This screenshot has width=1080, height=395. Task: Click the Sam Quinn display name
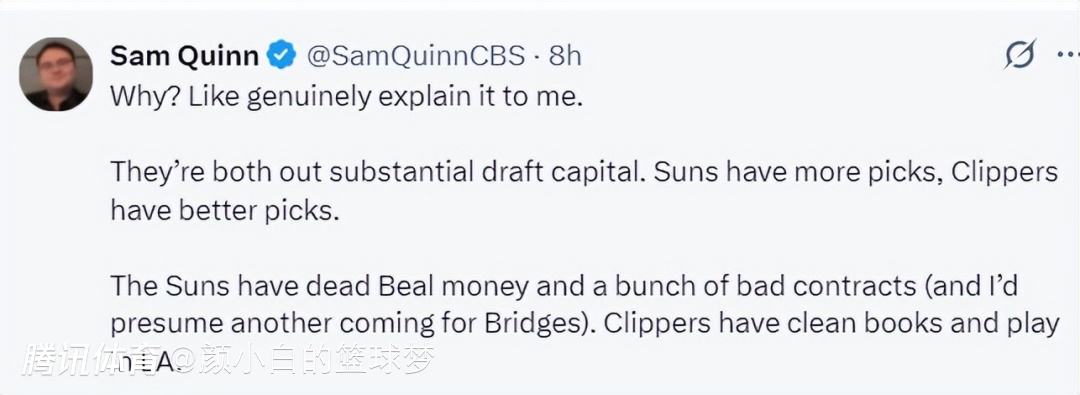pos(185,56)
